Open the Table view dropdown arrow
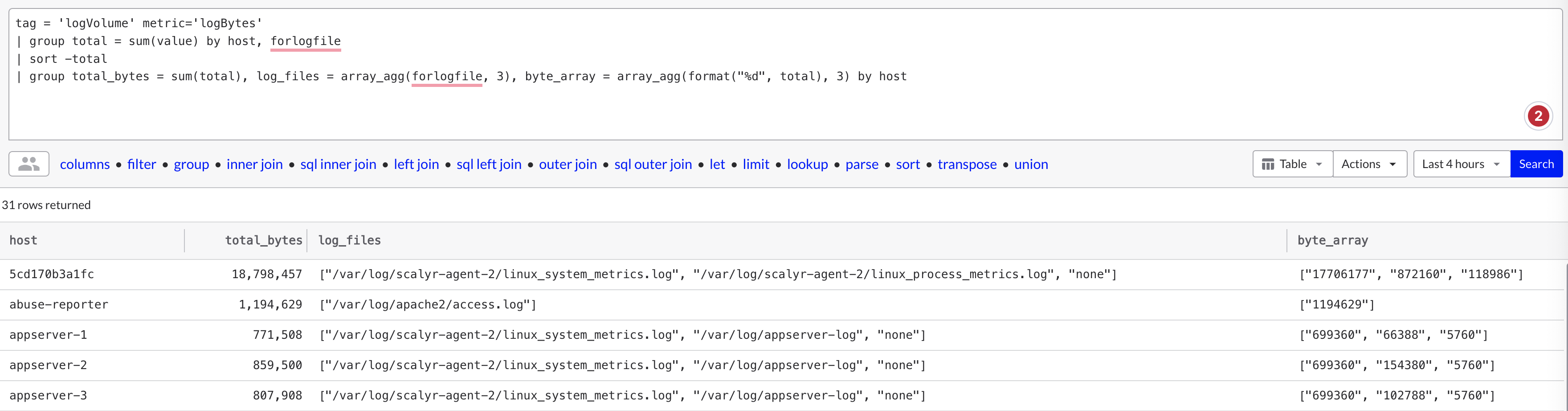Image resolution: width=1568 pixels, height=411 pixels. (x=1319, y=164)
